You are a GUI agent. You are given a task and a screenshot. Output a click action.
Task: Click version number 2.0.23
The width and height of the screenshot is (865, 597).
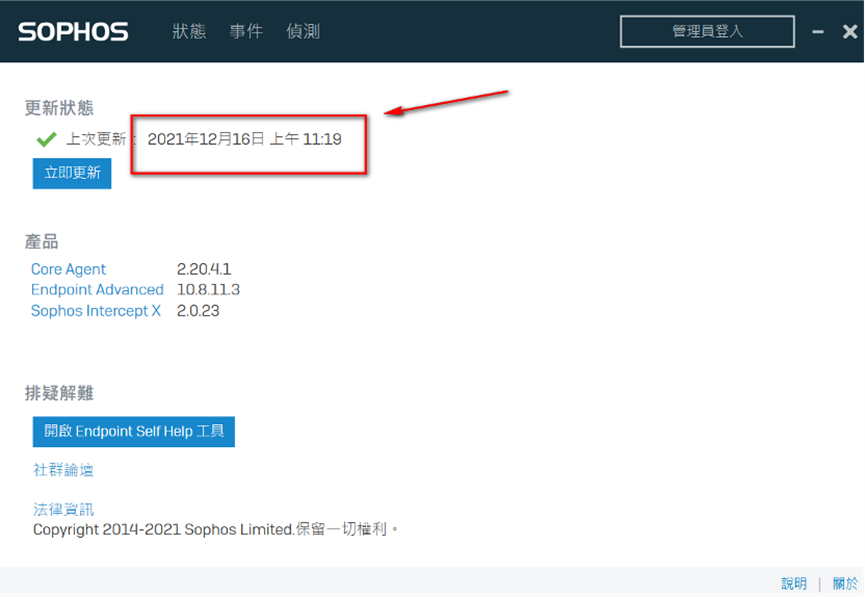click(198, 311)
